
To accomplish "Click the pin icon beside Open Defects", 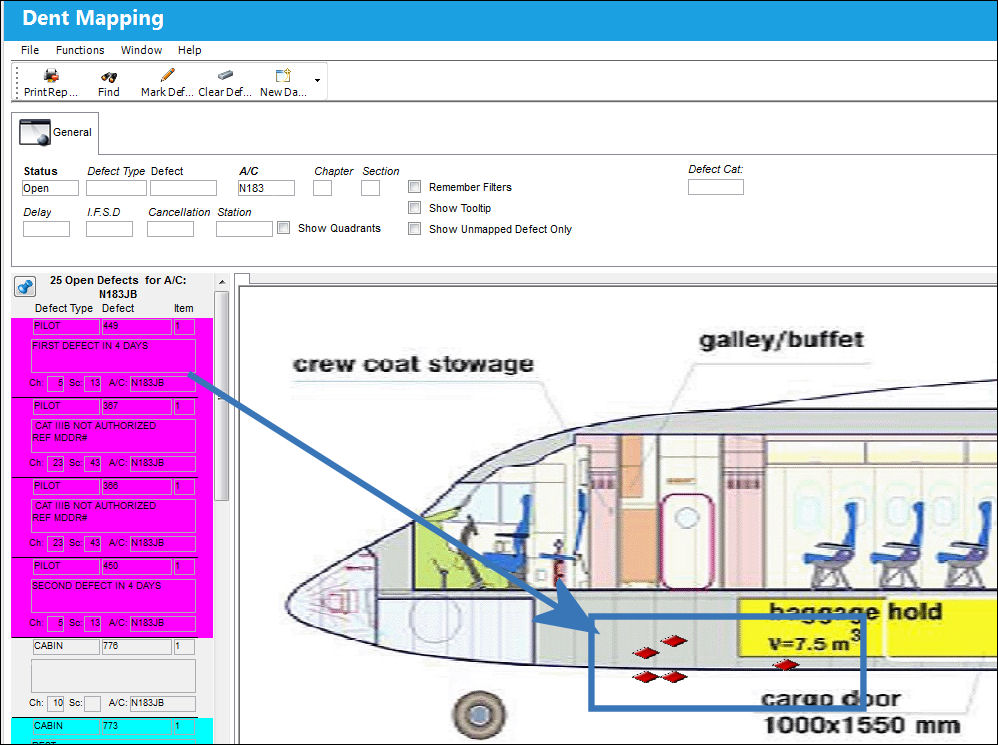I will 25,286.
